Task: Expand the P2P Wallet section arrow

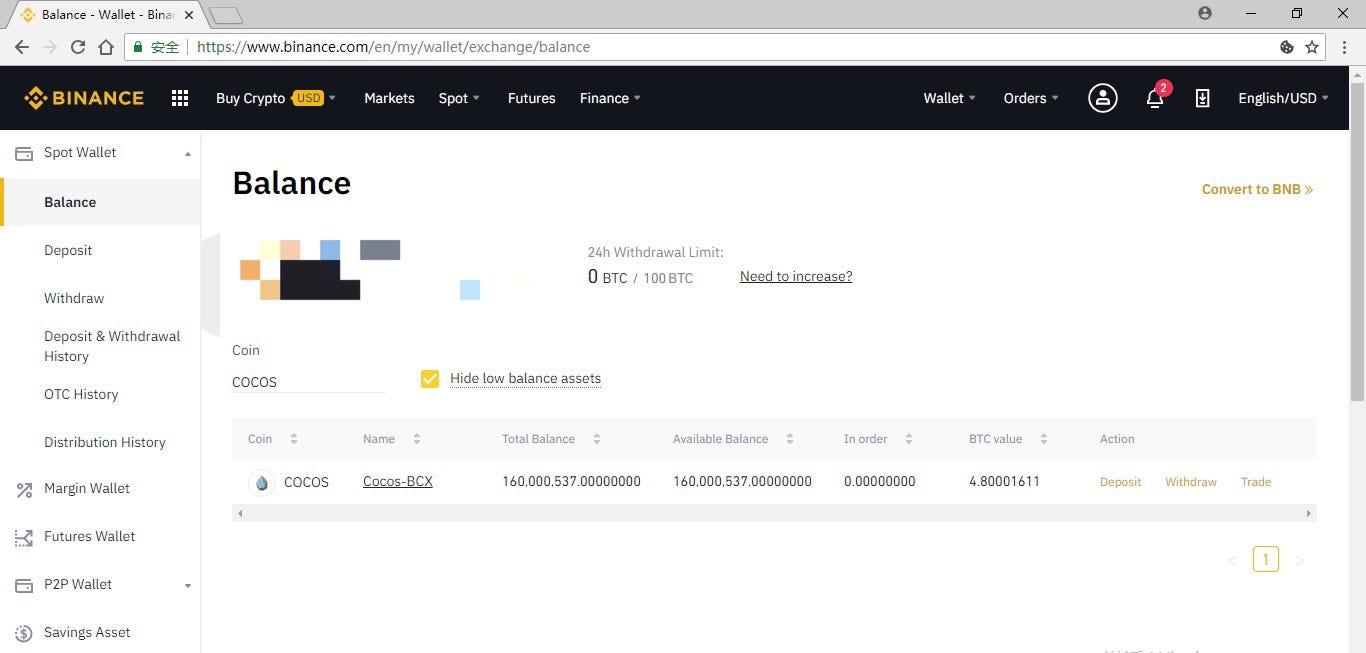Action: pos(187,586)
